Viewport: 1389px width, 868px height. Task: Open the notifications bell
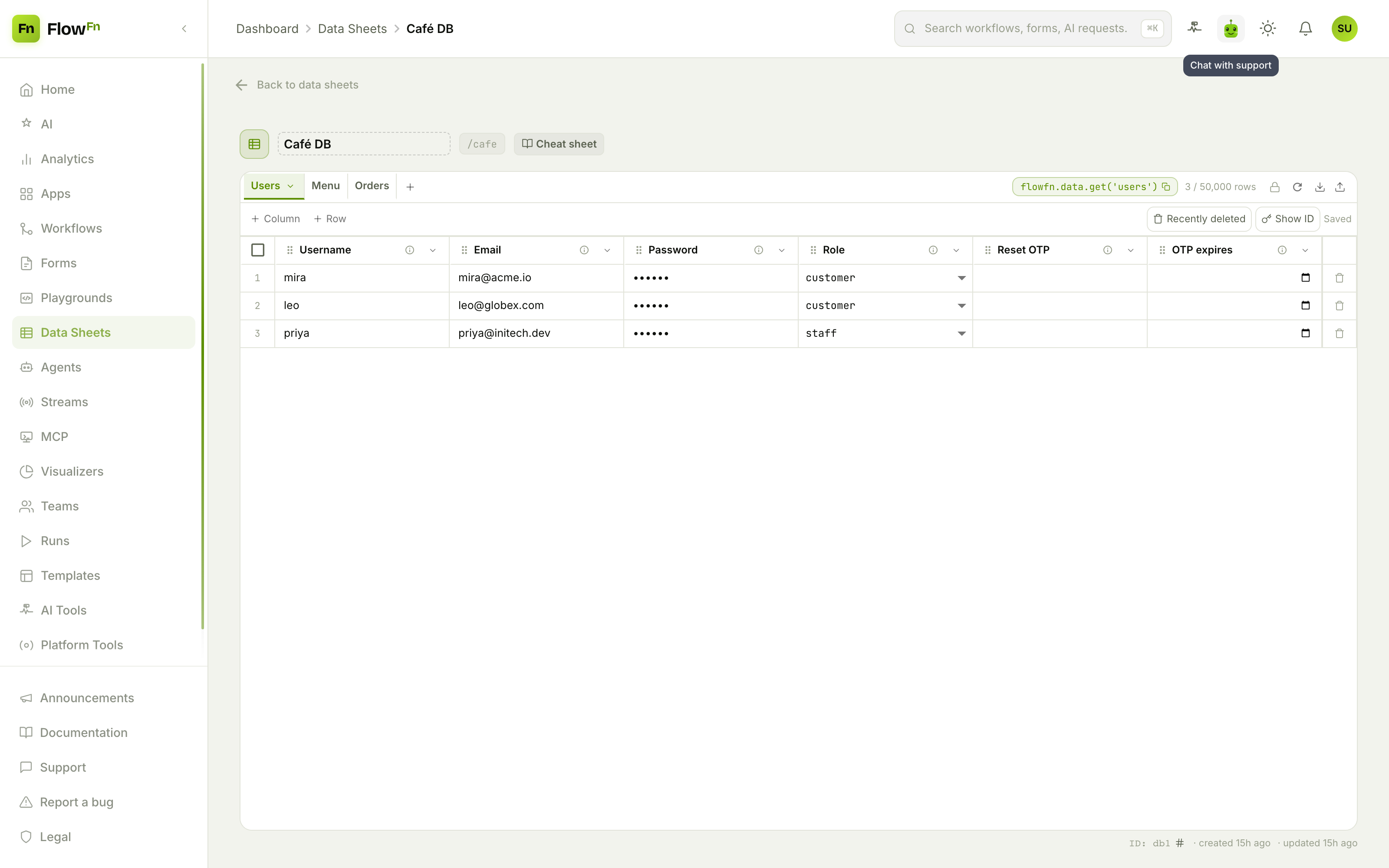pyautogui.click(x=1305, y=28)
